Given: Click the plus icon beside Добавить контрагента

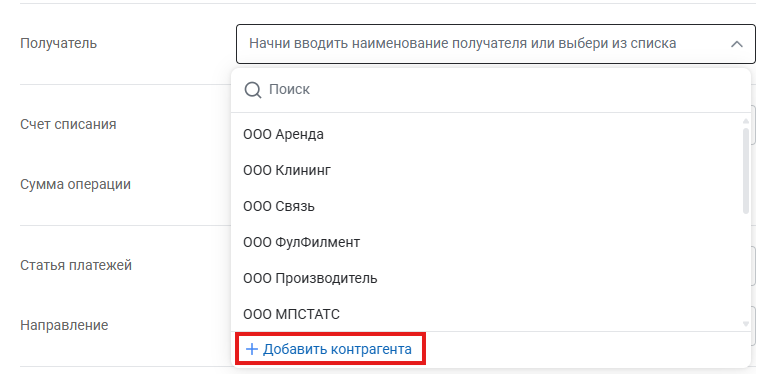Looking at the screenshot, I should tap(252, 349).
